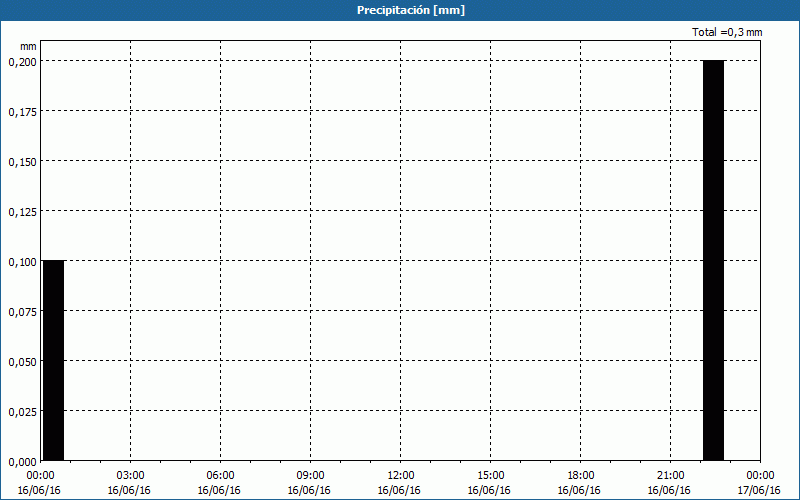Click the 06:00 time axis label
Viewport: 800px width, 500px height.
(x=220, y=476)
